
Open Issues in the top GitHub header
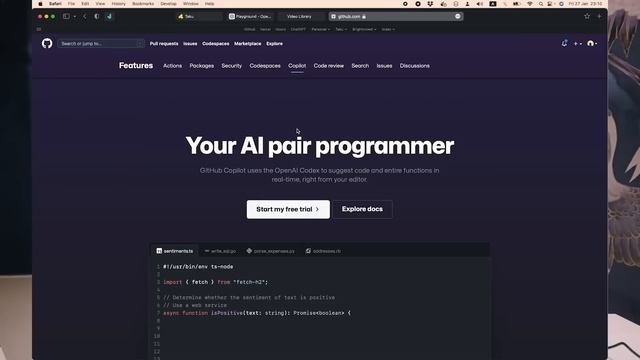coord(190,44)
